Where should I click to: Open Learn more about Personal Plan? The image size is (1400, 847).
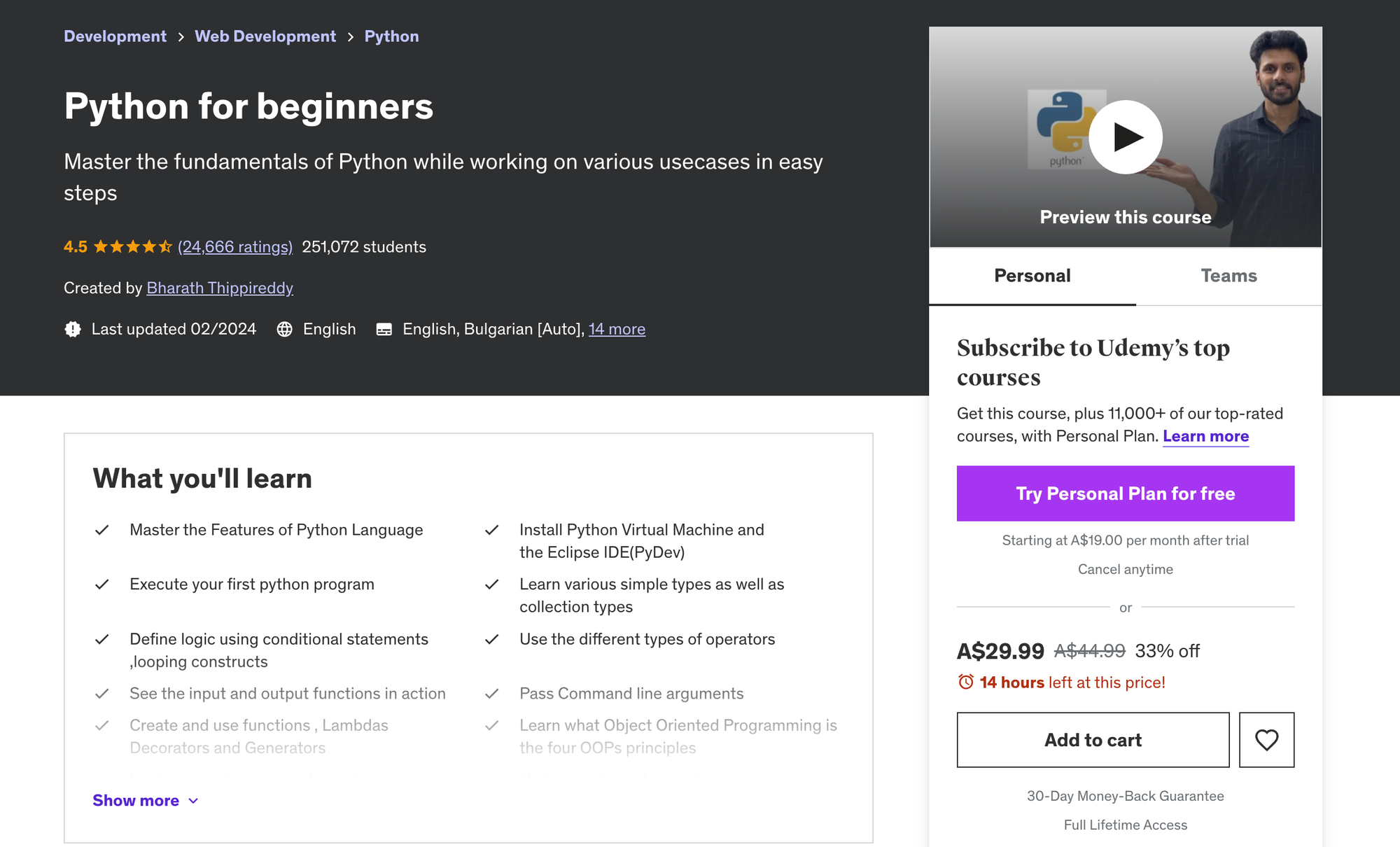[x=1205, y=436]
